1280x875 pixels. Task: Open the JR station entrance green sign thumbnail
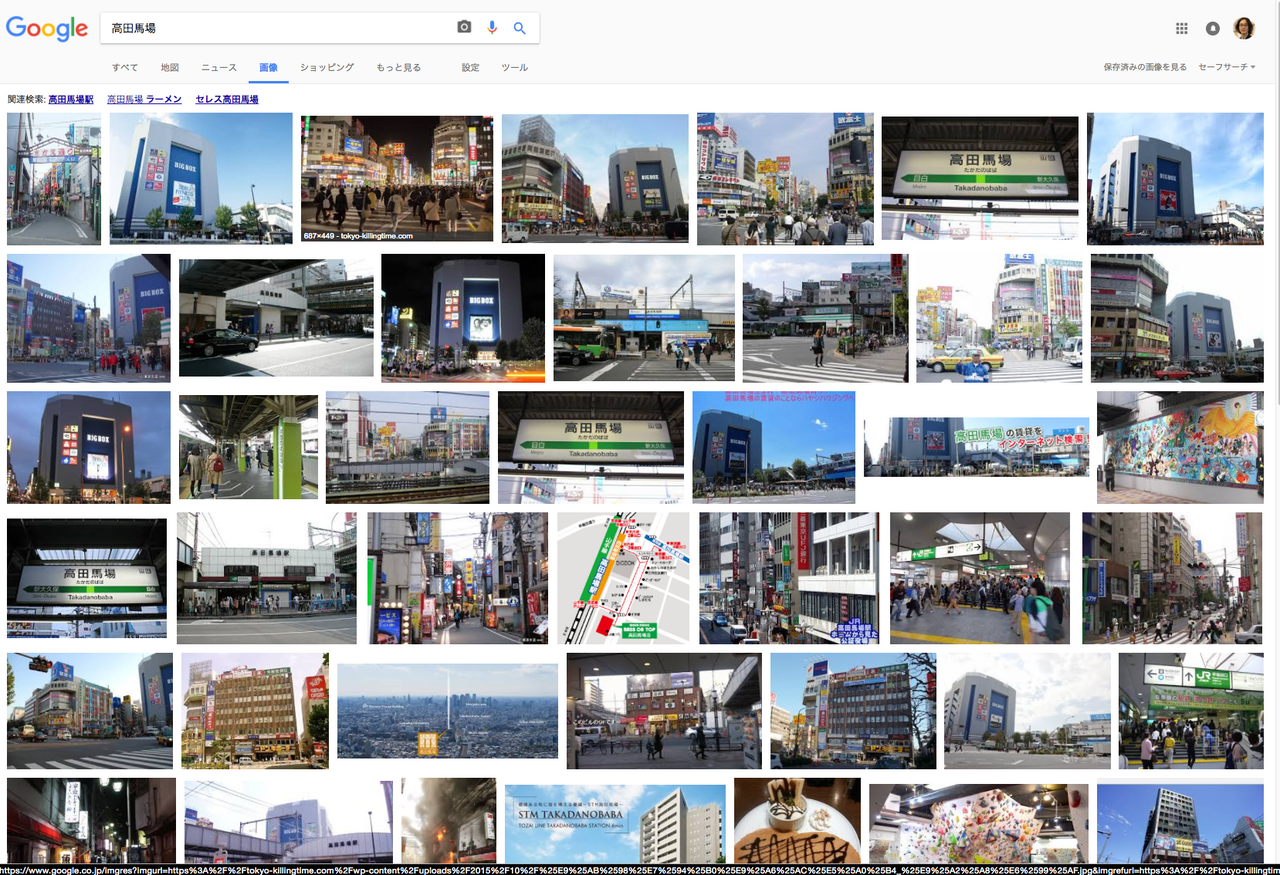(x=1190, y=711)
